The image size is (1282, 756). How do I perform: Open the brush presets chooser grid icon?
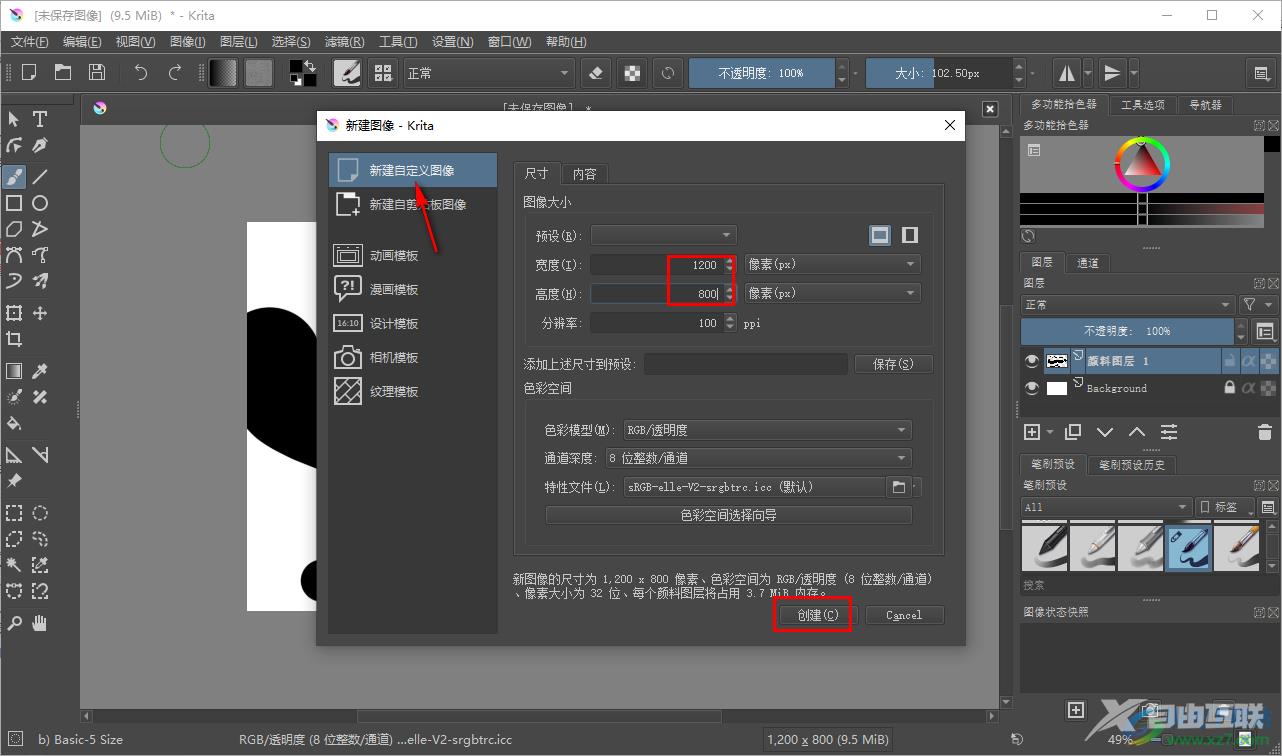(382, 73)
